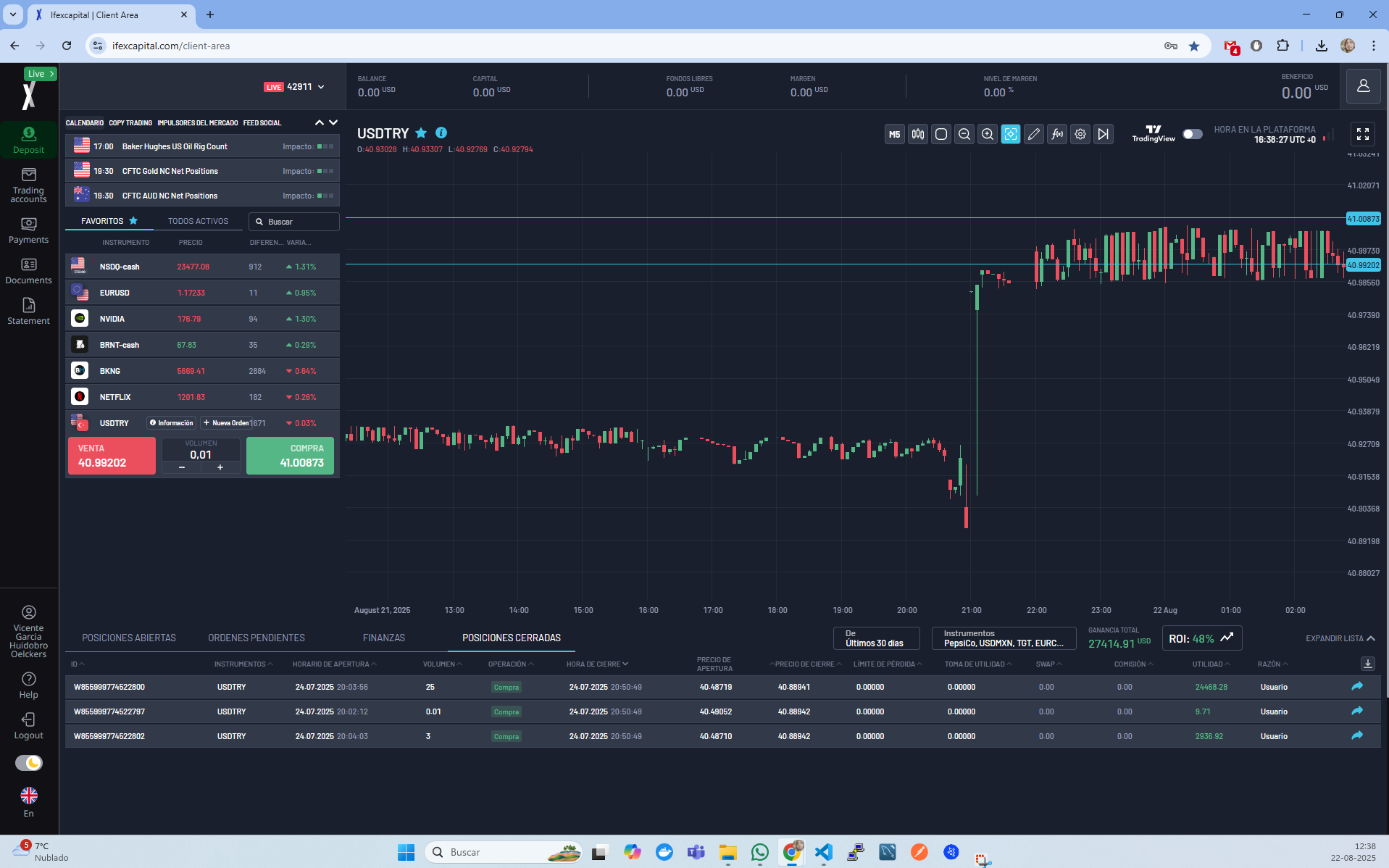1389x868 pixels.
Task: Open Documents in the sidebar
Action: point(28,271)
